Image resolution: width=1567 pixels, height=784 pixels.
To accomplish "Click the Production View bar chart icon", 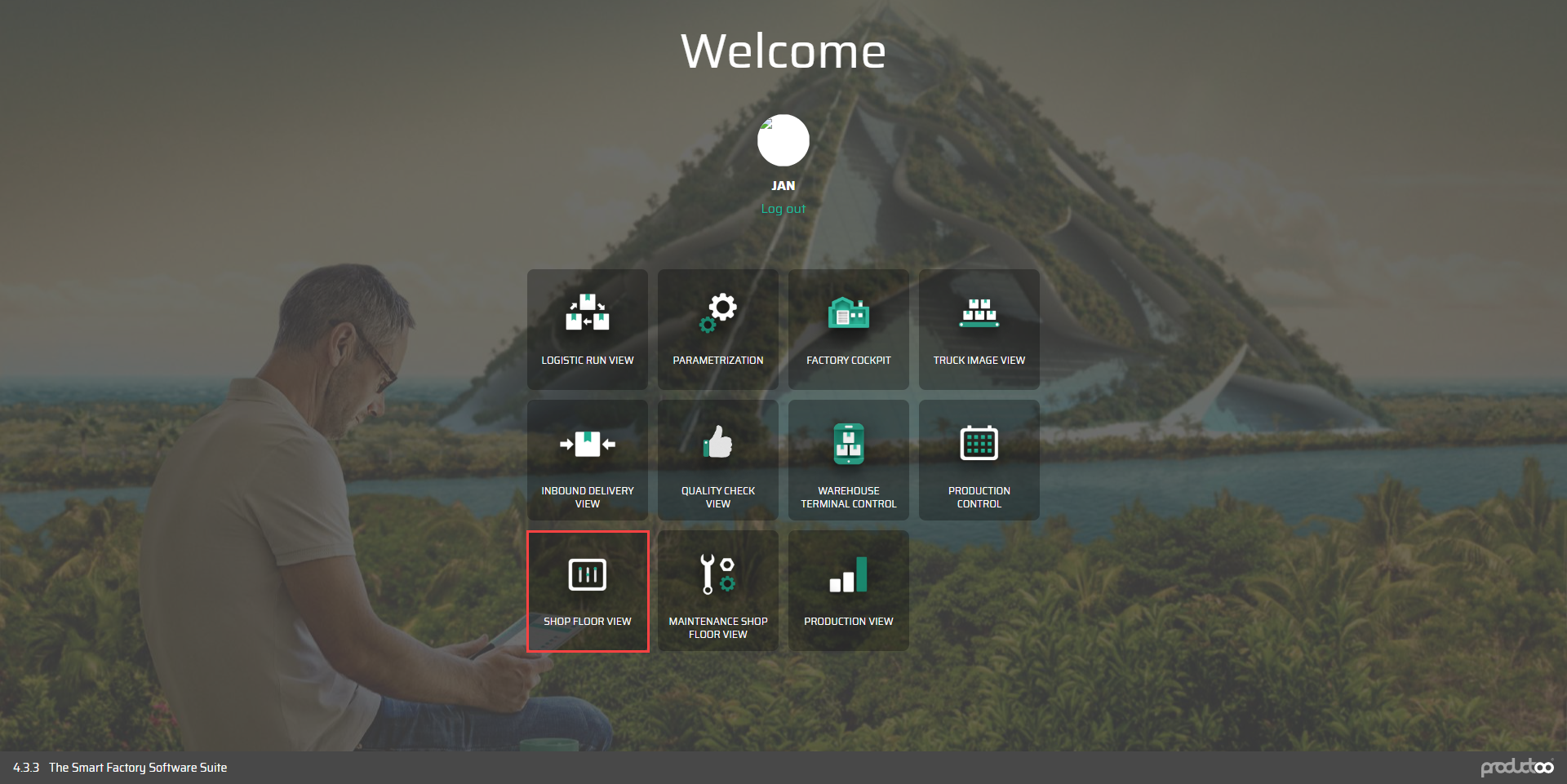I will click(x=848, y=574).
